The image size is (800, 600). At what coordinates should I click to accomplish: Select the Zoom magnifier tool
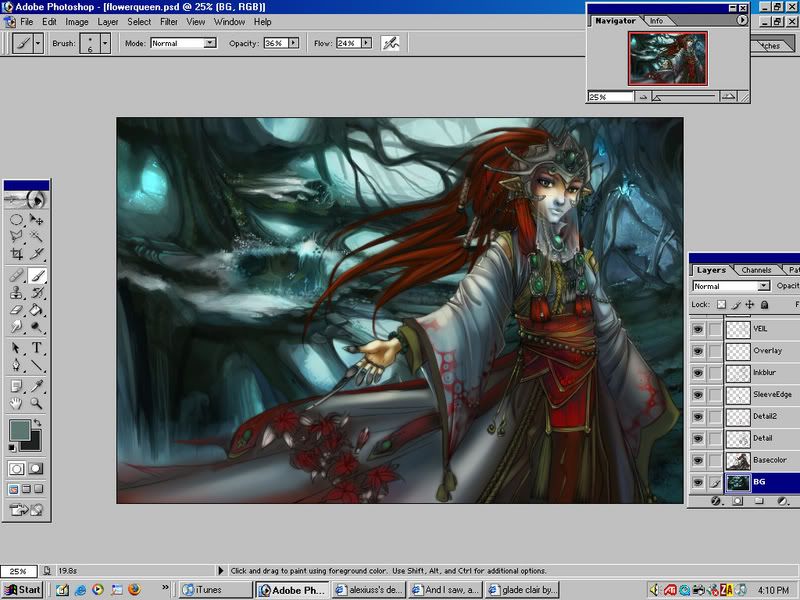pos(36,404)
